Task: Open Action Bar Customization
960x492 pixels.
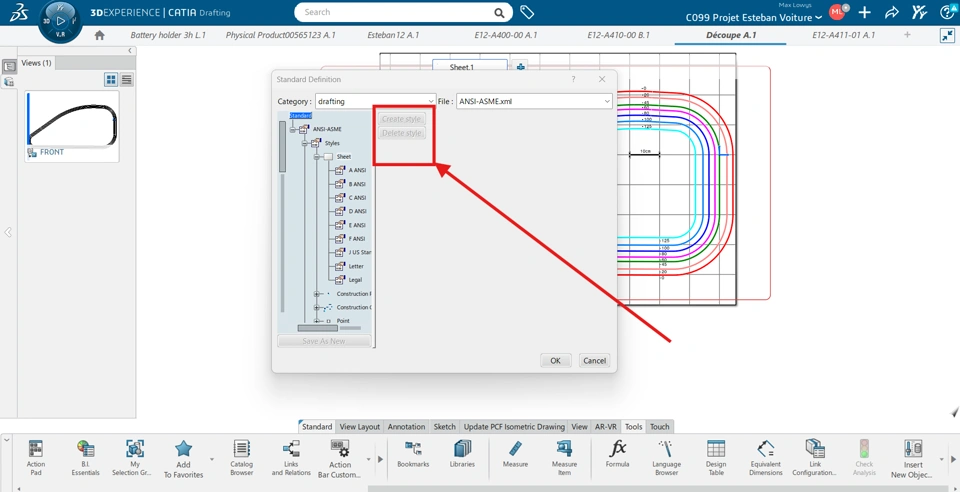Action: point(340,458)
